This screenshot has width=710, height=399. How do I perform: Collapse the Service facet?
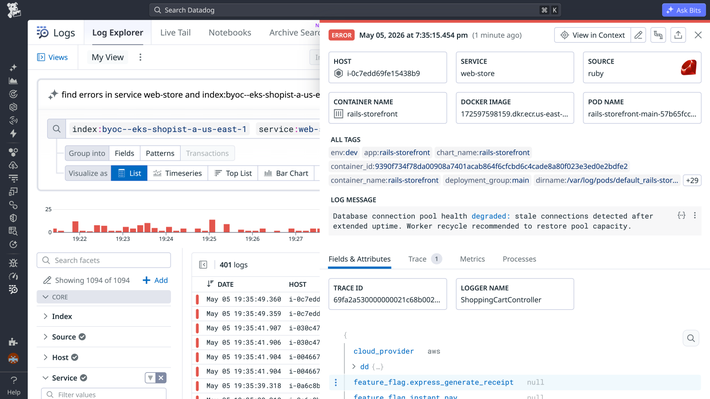(x=45, y=378)
